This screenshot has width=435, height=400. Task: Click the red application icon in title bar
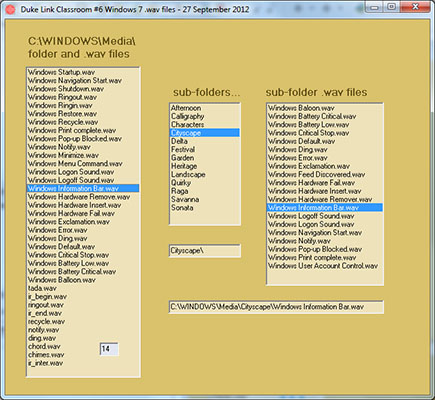(10, 10)
